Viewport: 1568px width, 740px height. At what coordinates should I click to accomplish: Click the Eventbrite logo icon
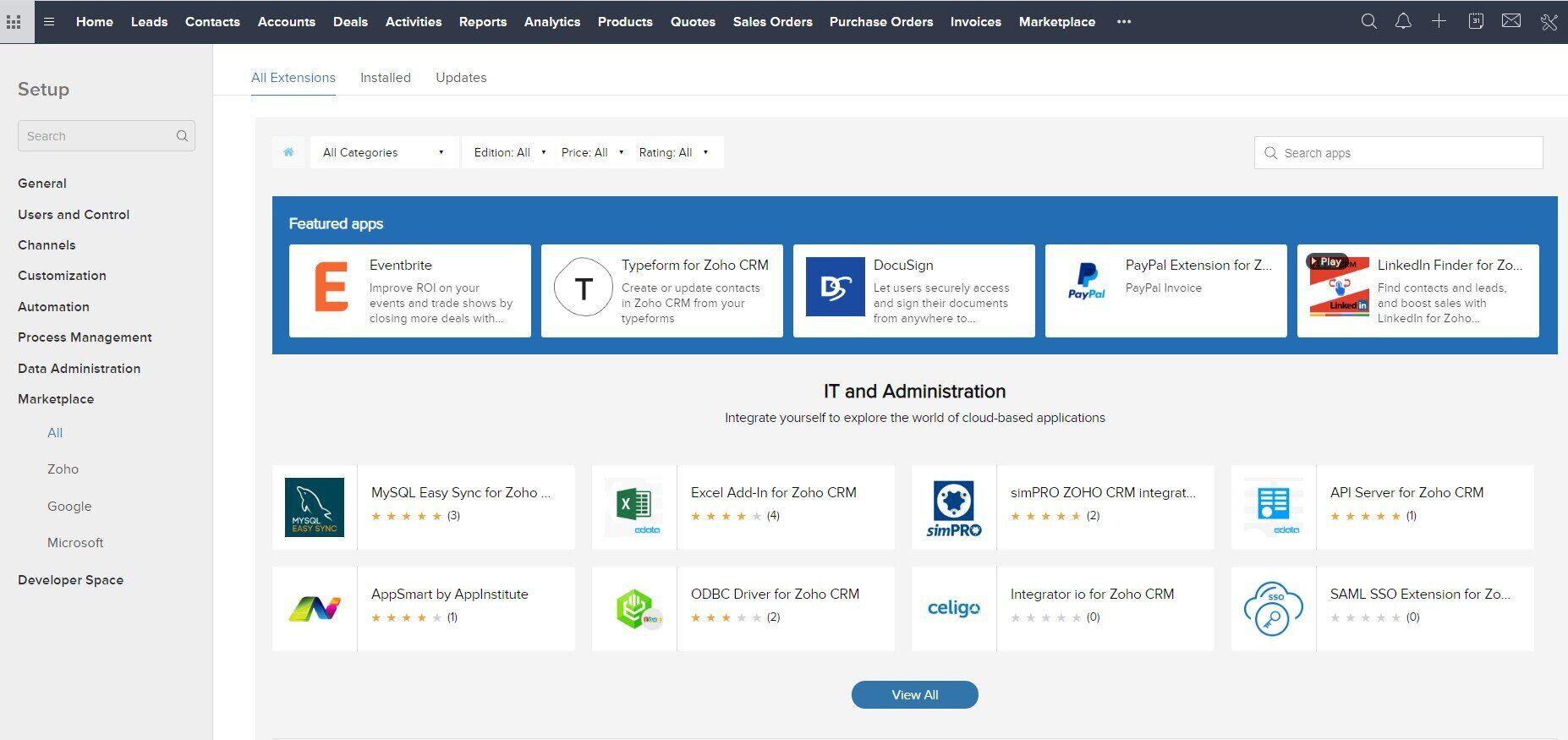(x=332, y=287)
